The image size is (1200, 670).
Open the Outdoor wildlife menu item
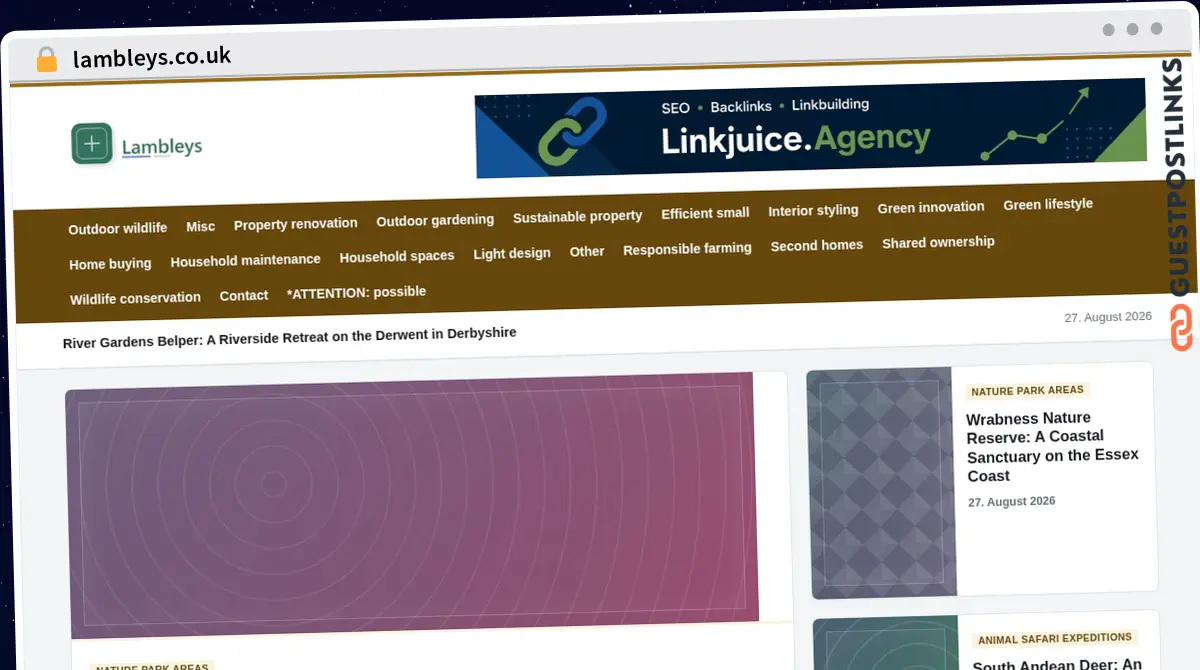pos(118,229)
